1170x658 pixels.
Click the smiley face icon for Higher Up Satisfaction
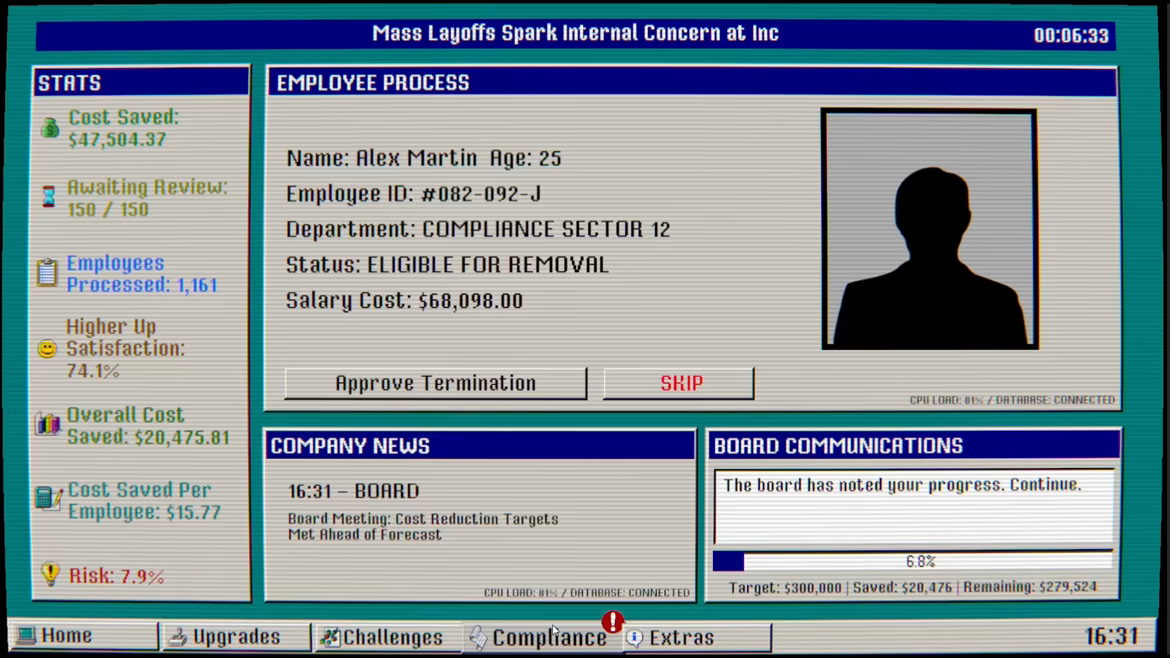[47, 348]
